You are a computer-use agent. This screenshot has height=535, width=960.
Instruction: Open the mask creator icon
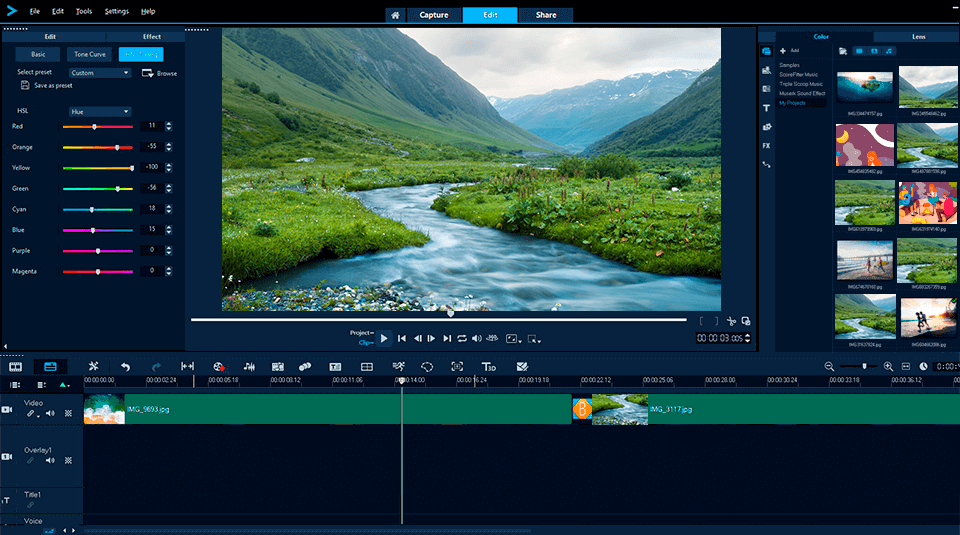point(427,367)
